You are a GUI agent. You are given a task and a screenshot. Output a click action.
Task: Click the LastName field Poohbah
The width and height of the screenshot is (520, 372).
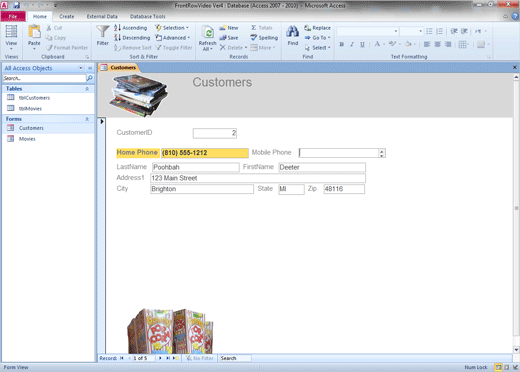tap(196, 167)
